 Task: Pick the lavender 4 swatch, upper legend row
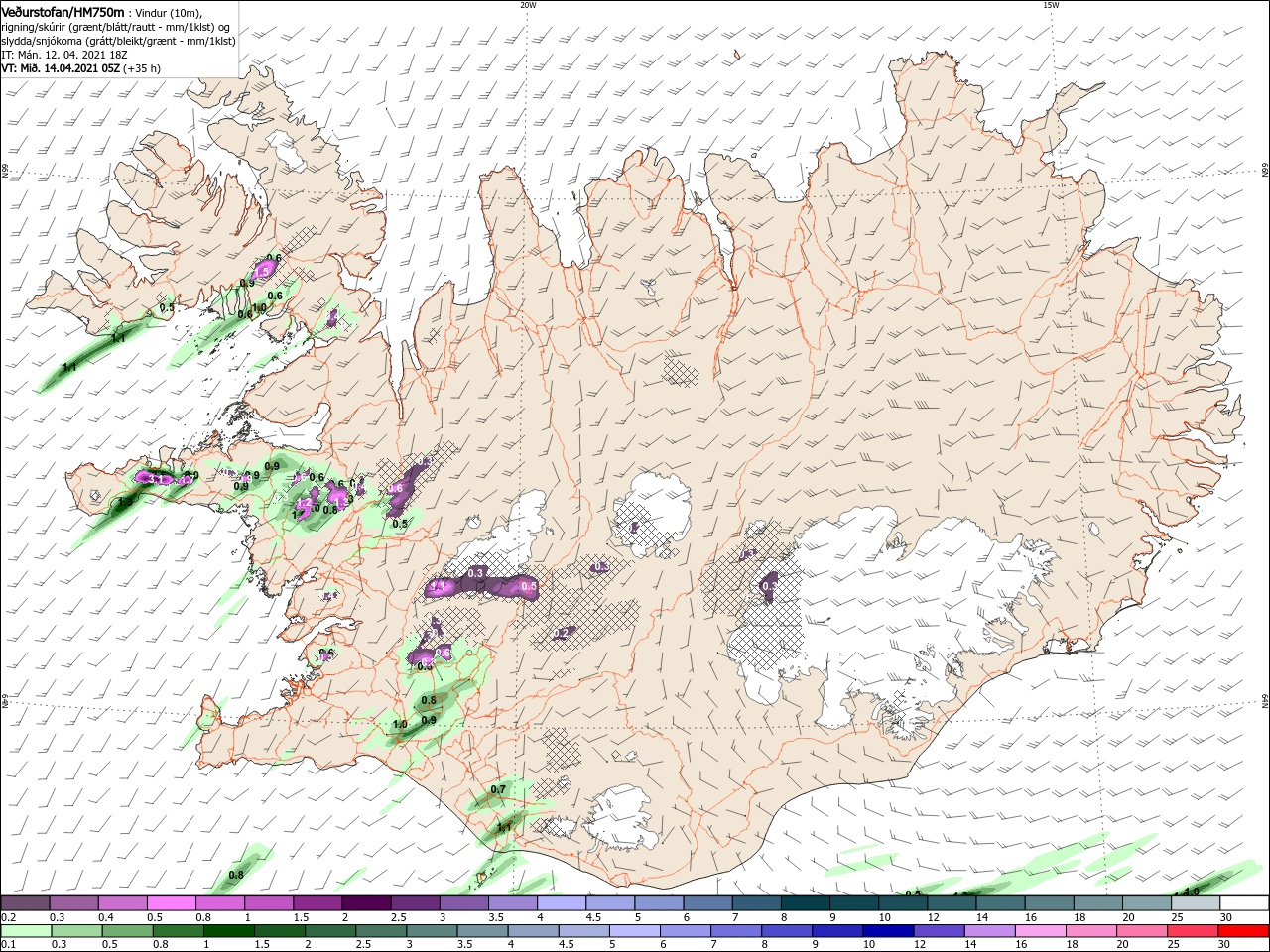pyautogui.click(x=561, y=903)
